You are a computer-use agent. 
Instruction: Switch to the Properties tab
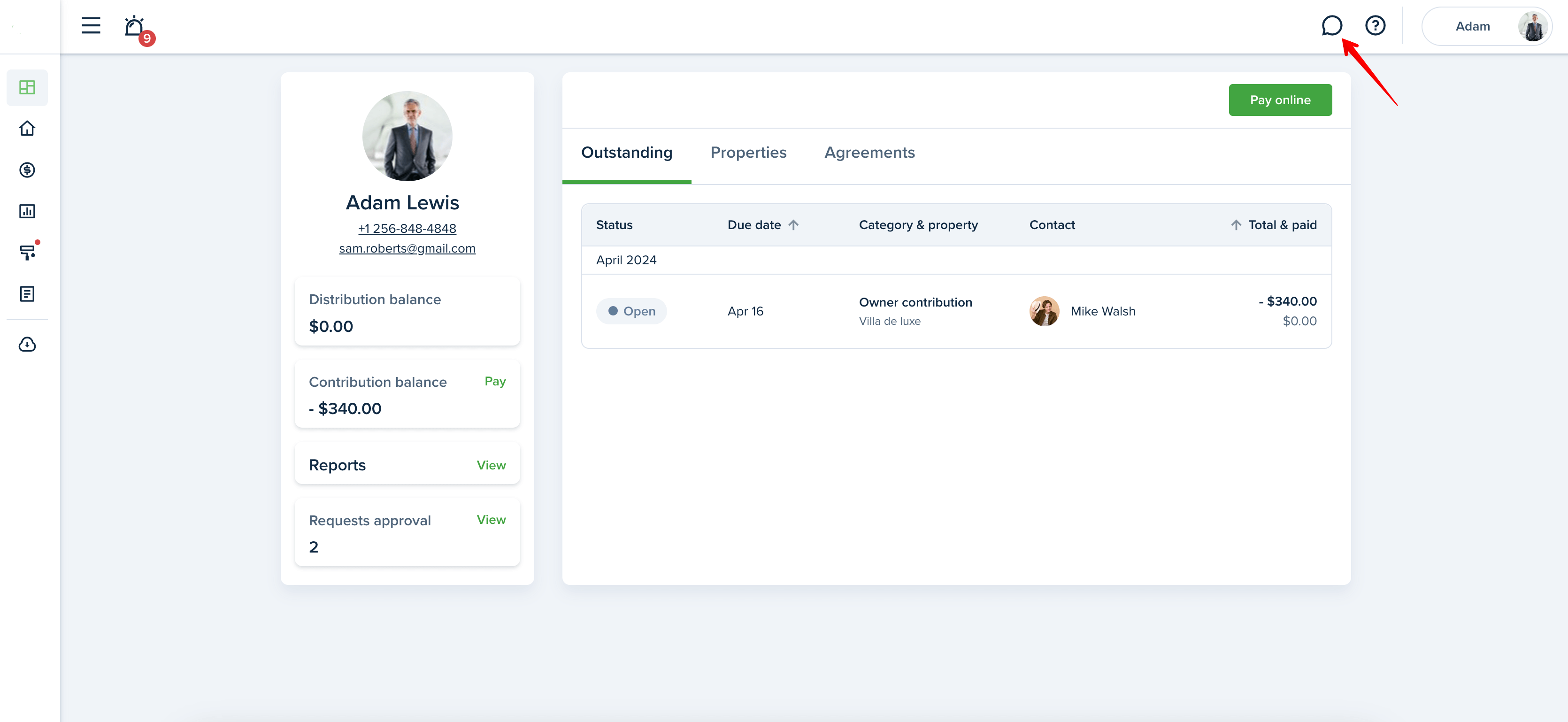748,152
